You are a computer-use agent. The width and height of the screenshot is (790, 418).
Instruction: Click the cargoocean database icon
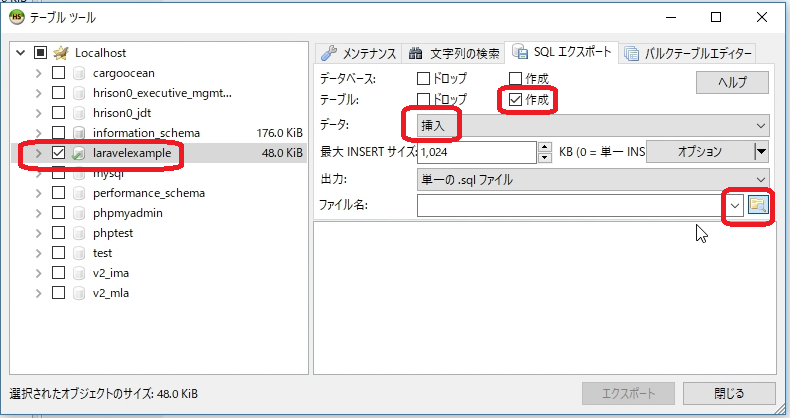pos(79,73)
